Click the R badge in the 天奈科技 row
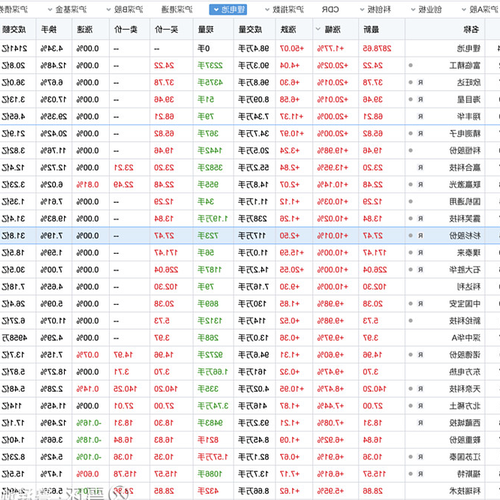This screenshot has height=500, width=500. click(420, 389)
